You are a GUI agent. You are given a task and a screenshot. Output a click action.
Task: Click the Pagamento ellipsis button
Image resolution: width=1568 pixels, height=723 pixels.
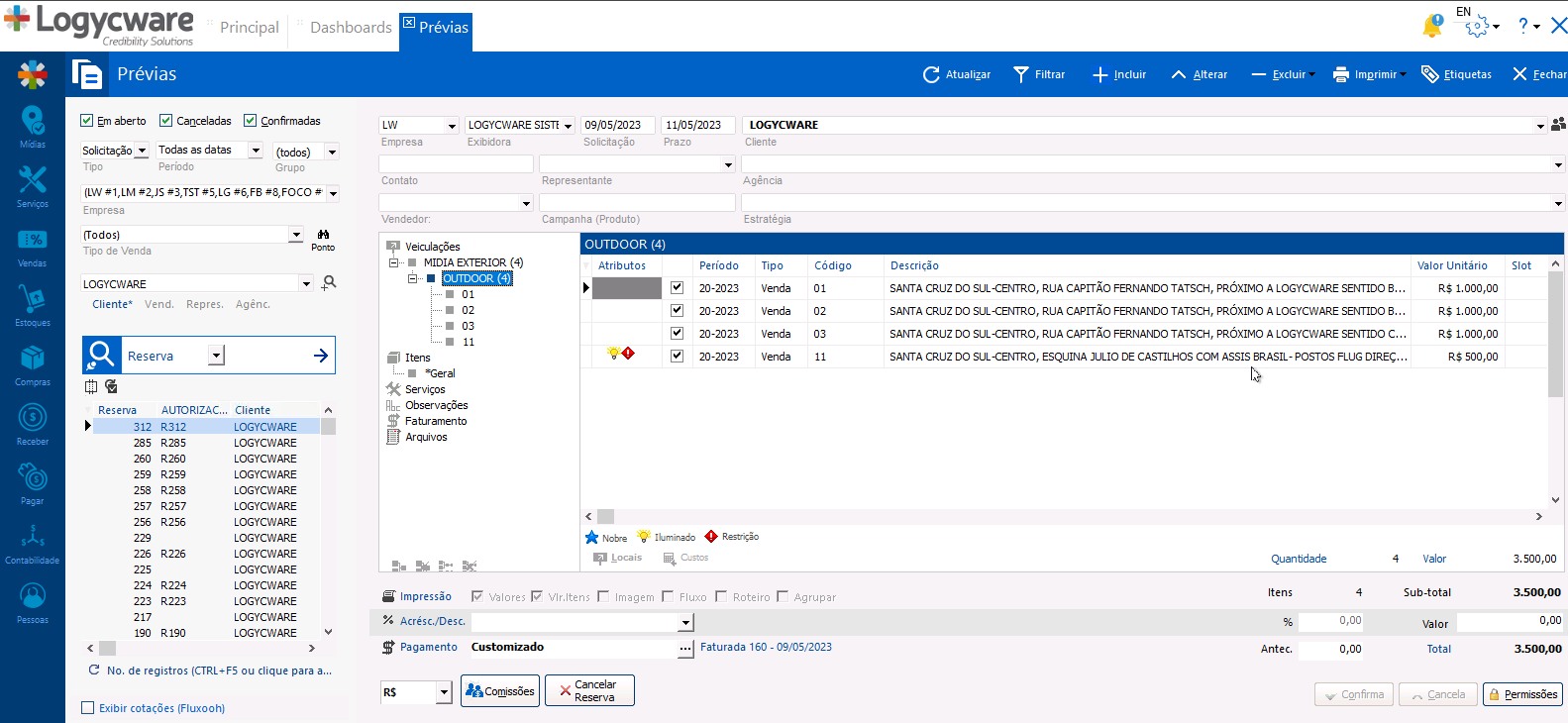[x=685, y=649]
